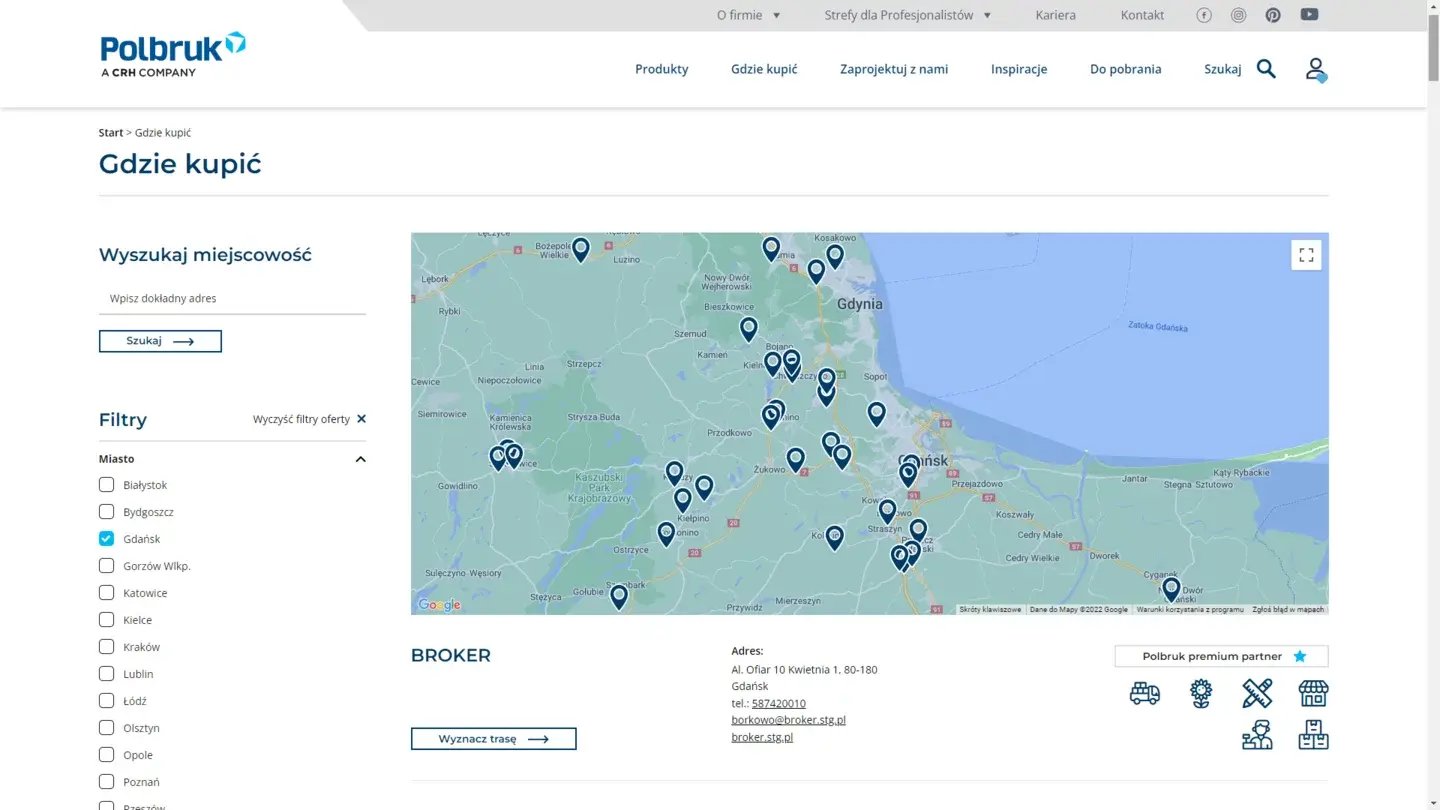The height and width of the screenshot is (810, 1440).
Task: Click the address search input field
Action: 232,298
